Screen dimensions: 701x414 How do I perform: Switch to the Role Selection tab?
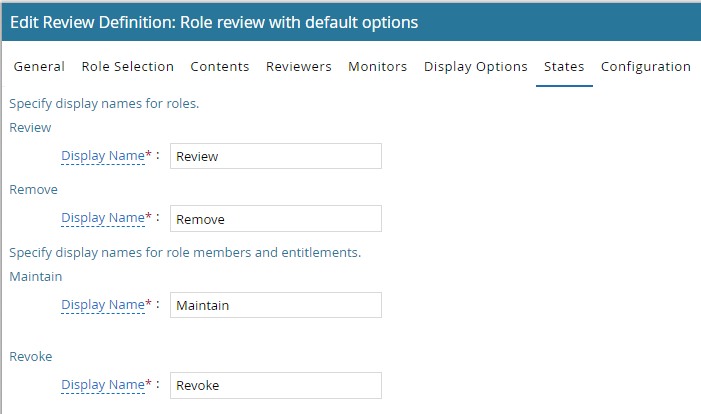click(127, 67)
